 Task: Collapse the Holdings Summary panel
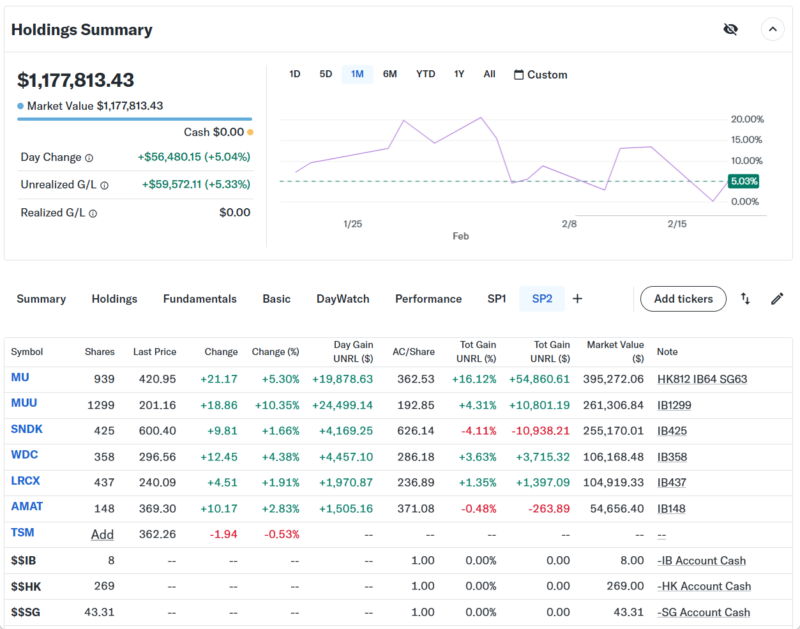(773, 29)
